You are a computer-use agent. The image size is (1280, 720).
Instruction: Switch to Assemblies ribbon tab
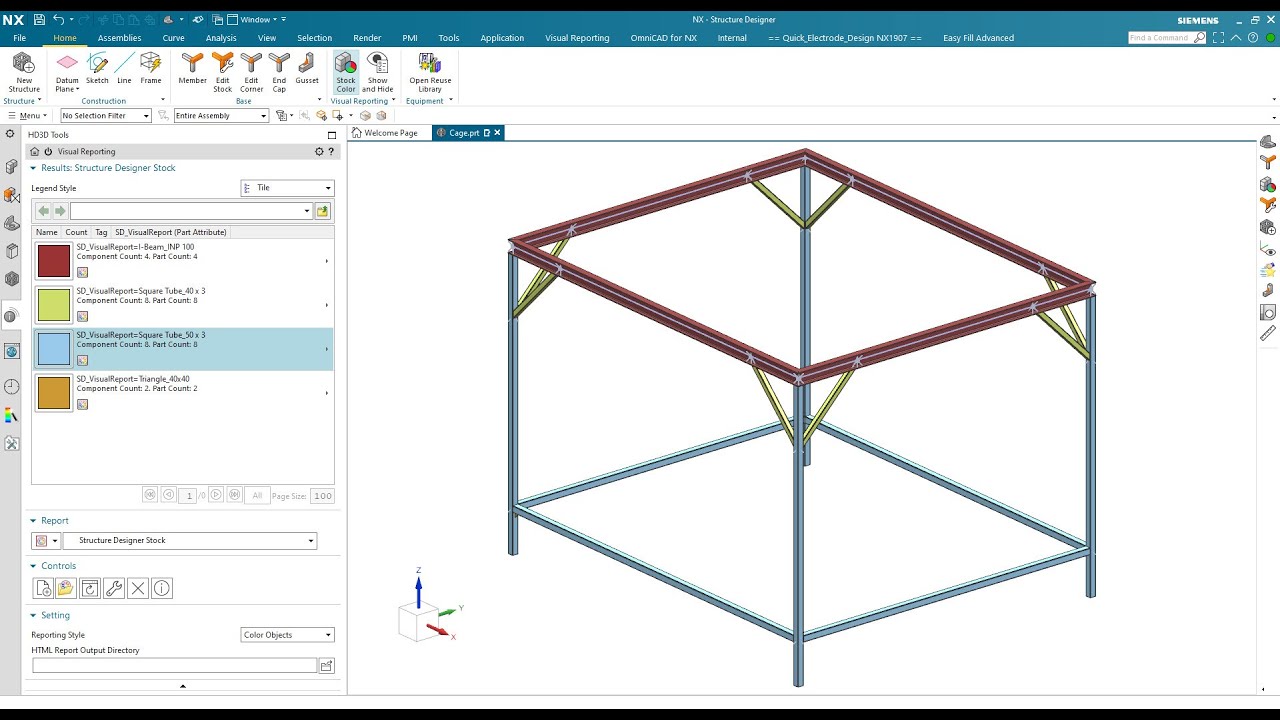119,38
